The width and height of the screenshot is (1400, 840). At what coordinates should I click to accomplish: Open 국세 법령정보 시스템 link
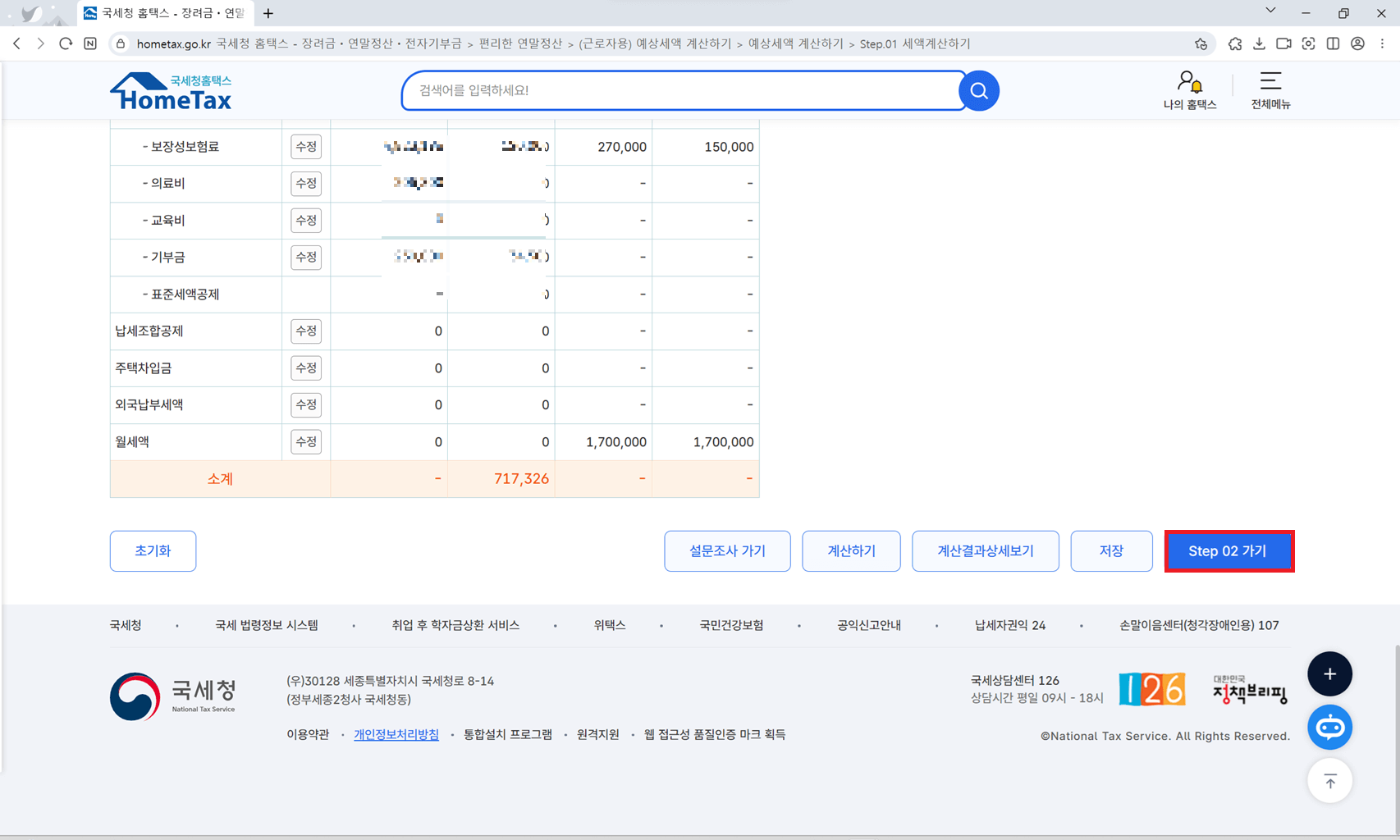[267, 625]
